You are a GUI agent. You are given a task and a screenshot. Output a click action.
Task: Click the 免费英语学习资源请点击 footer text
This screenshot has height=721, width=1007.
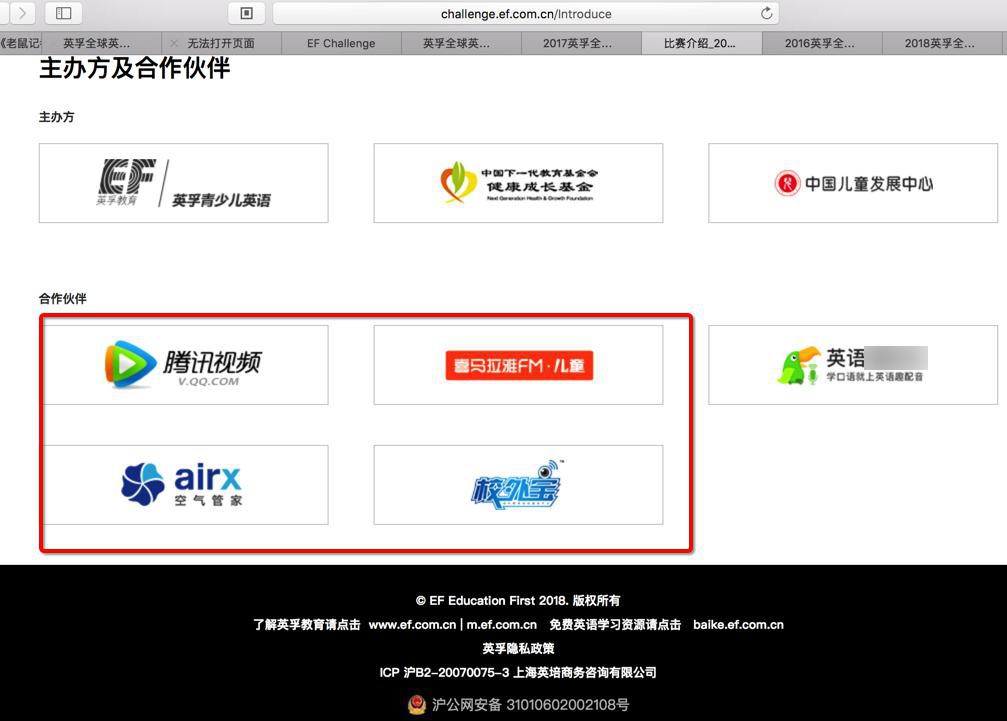615,625
